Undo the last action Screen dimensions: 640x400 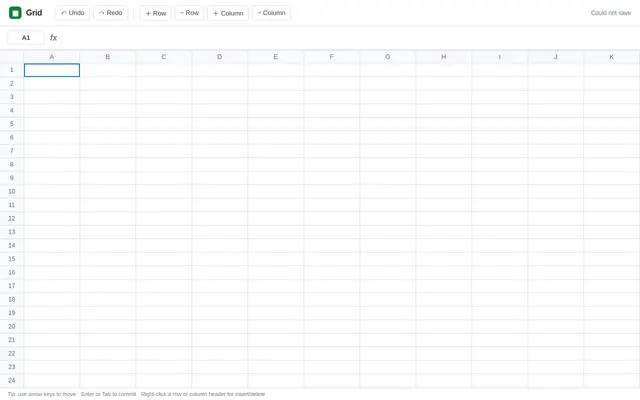[x=73, y=13]
